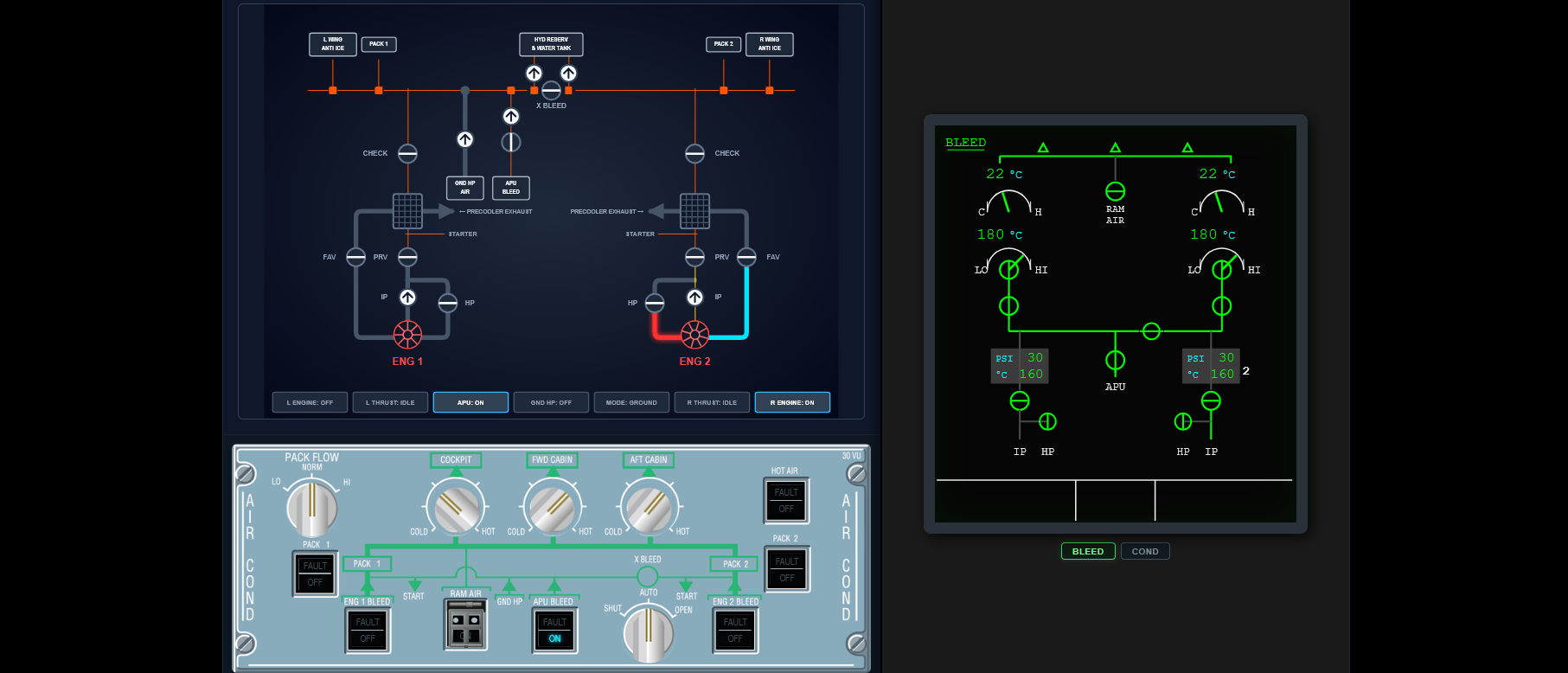Click the X BLEED rotary selector knob
The width and height of the screenshot is (1568, 673).
click(x=648, y=633)
